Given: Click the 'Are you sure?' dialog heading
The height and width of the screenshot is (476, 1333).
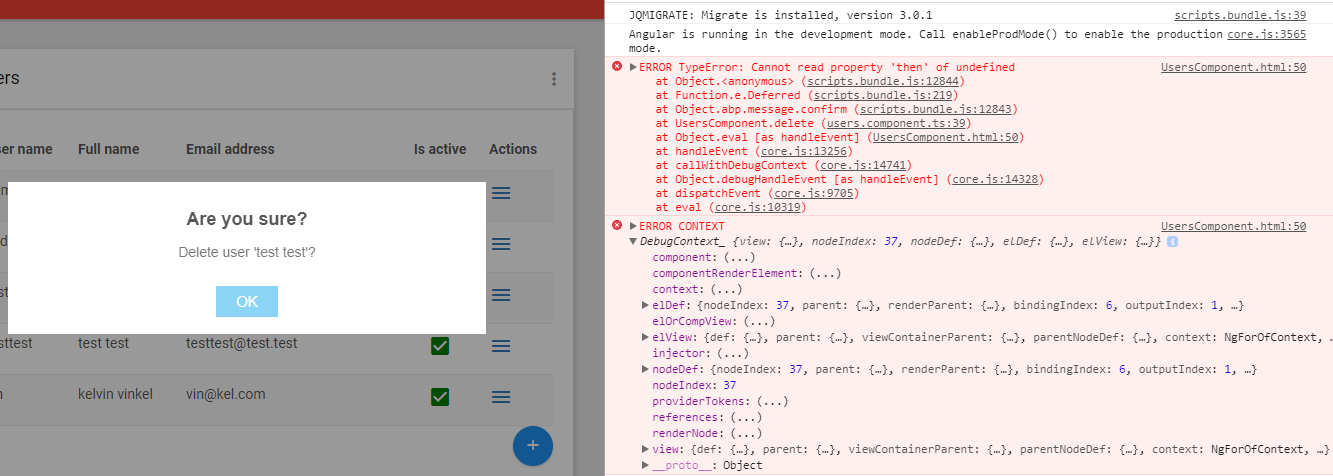Looking at the screenshot, I should [x=247, y=218].
